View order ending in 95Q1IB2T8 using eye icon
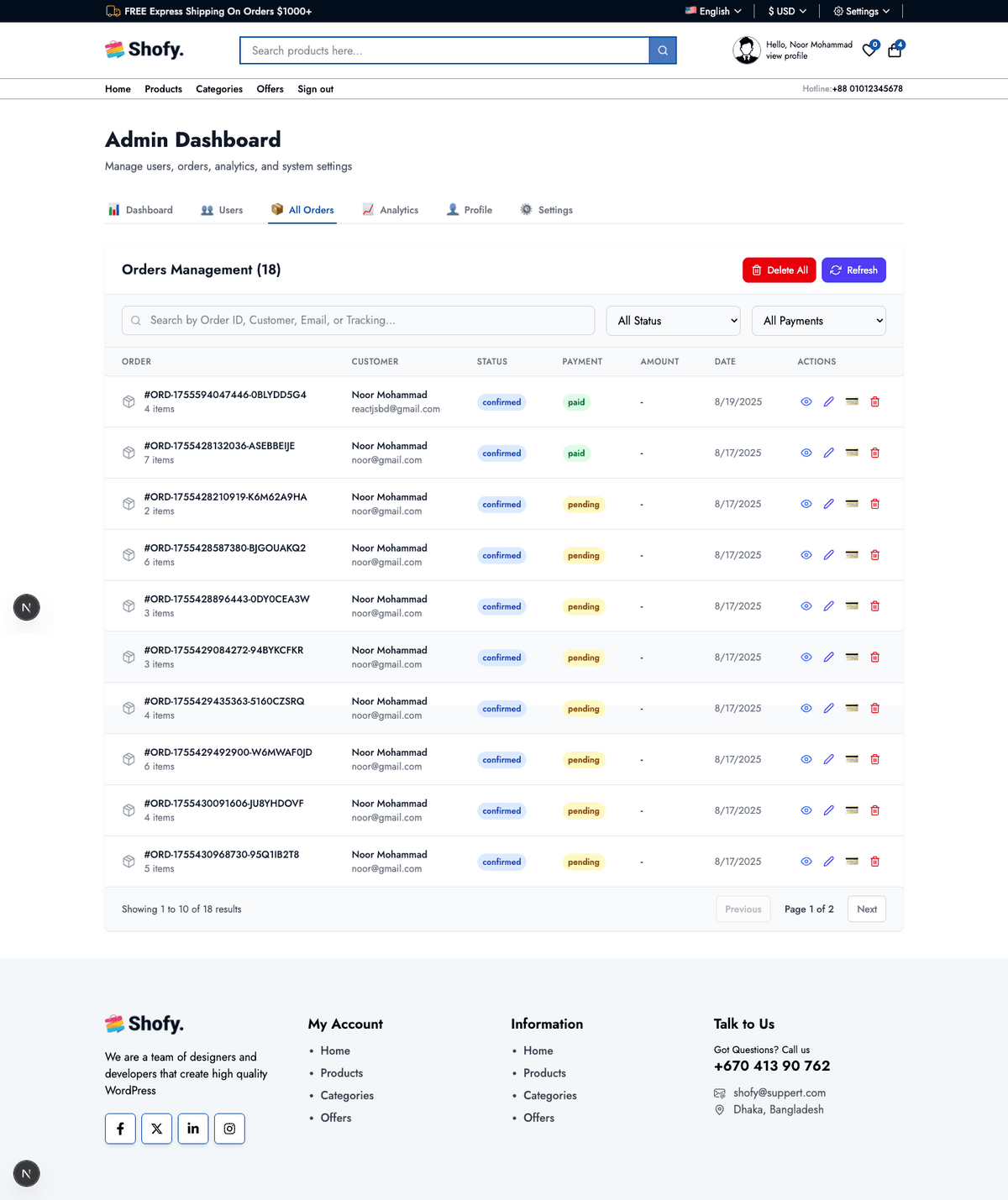The image size is (1008, 1200). pos(806,862)
